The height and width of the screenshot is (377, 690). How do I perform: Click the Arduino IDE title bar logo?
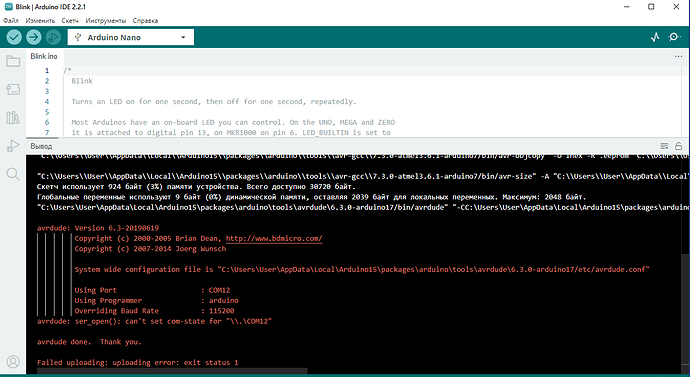8,7
